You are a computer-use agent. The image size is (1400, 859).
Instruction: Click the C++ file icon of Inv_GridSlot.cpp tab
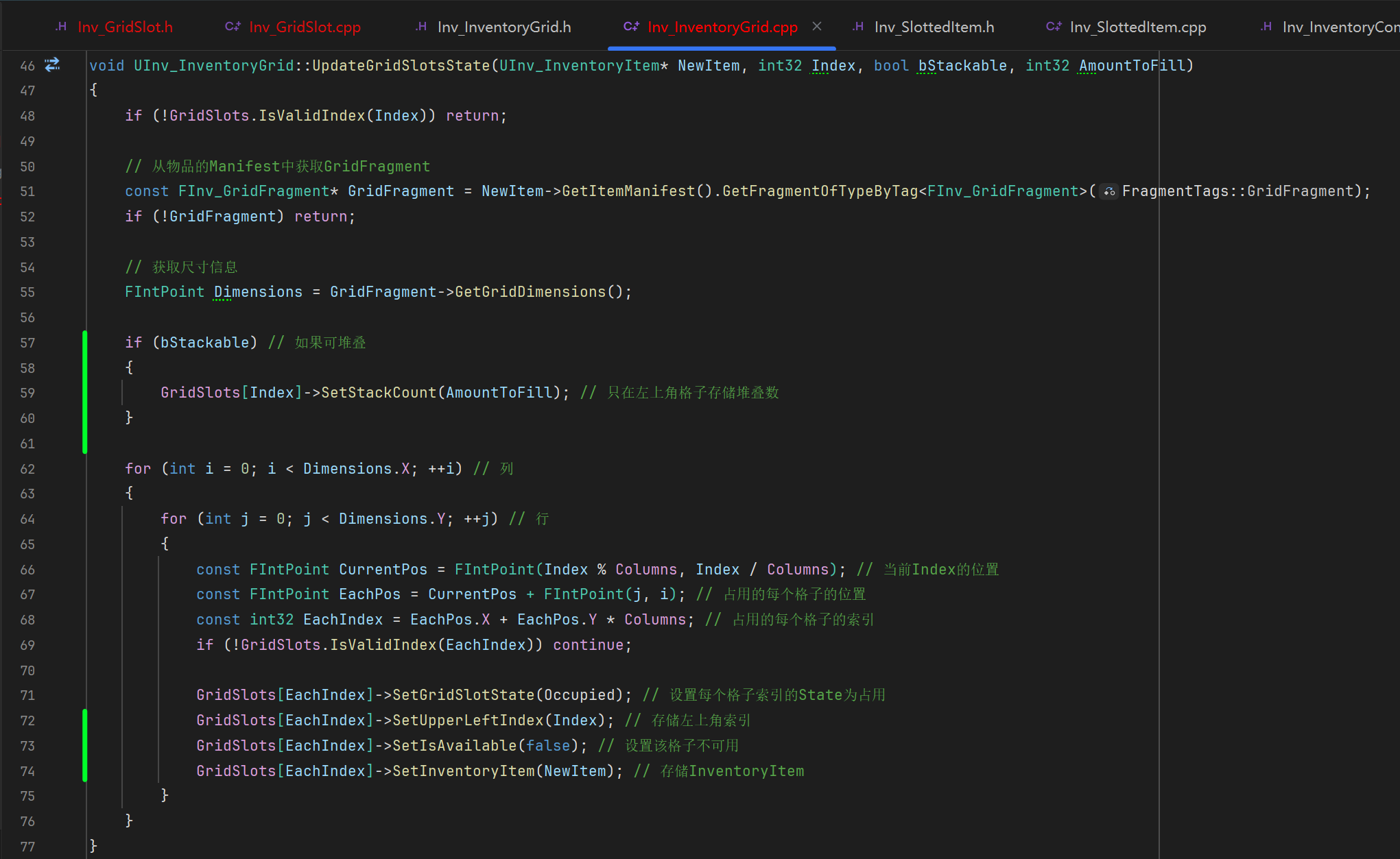233,27
